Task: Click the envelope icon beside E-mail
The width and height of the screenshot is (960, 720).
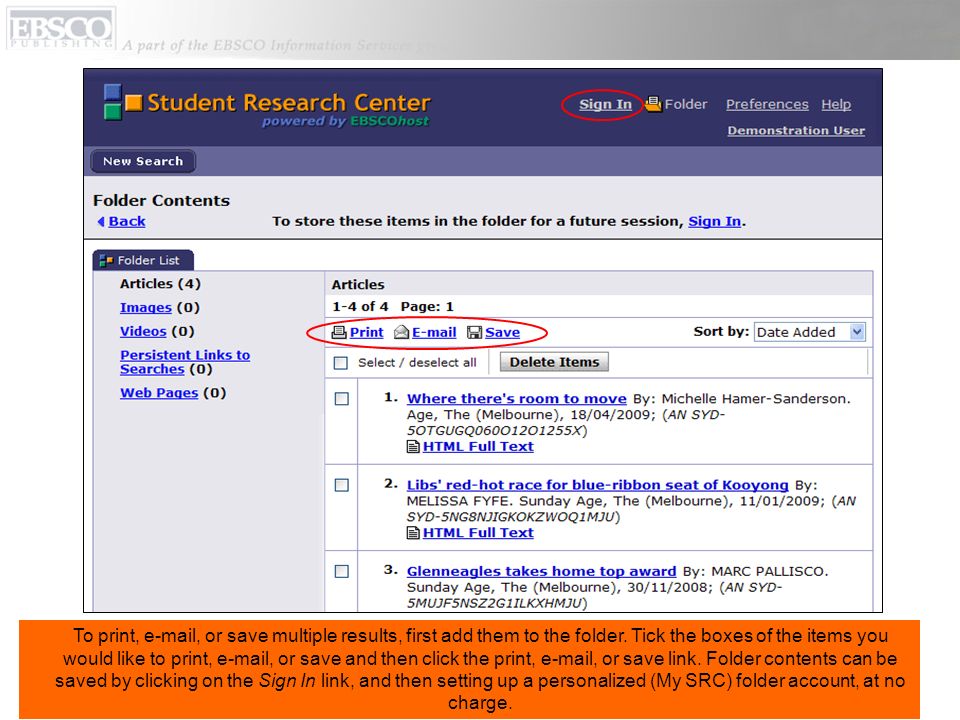Action: [x=402, y=332]
